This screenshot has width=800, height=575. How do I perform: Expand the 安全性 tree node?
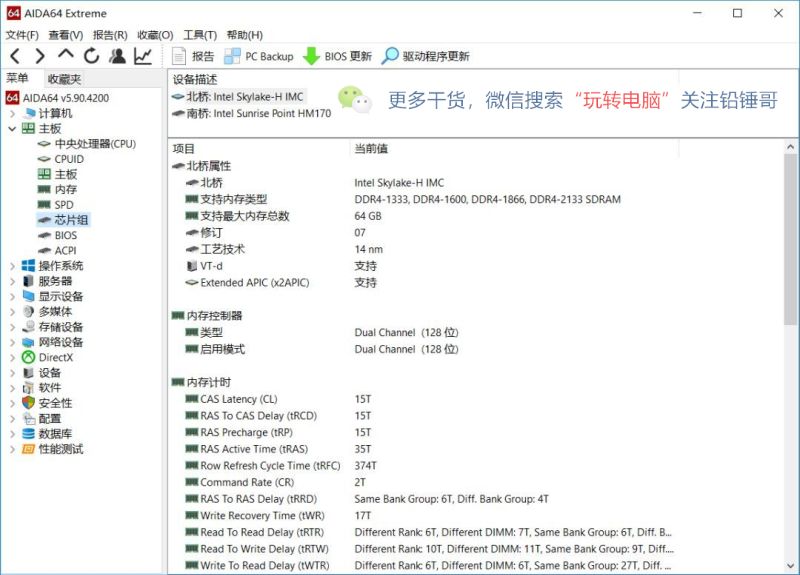click(13, 404)
